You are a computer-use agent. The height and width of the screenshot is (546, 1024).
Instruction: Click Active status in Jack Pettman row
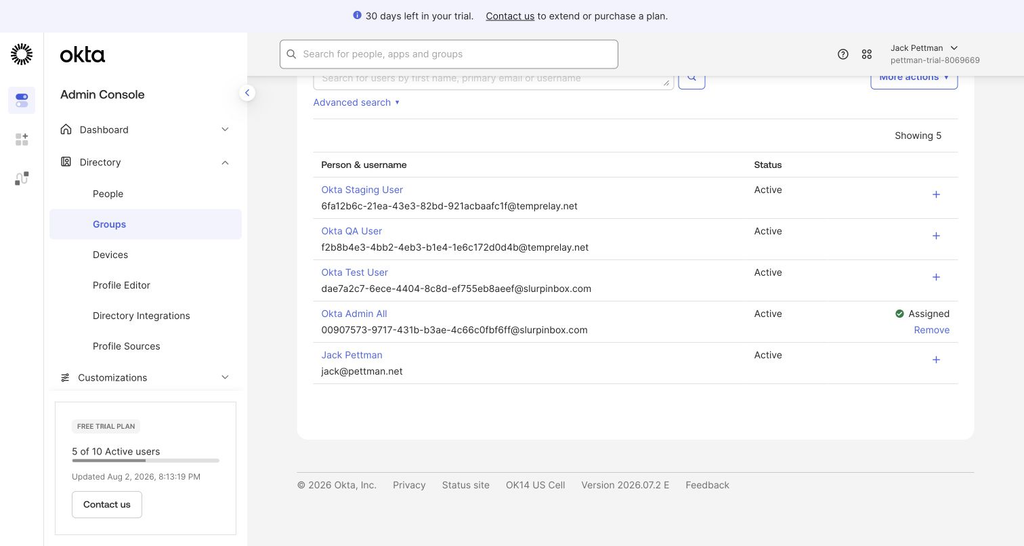click(767, 355)
